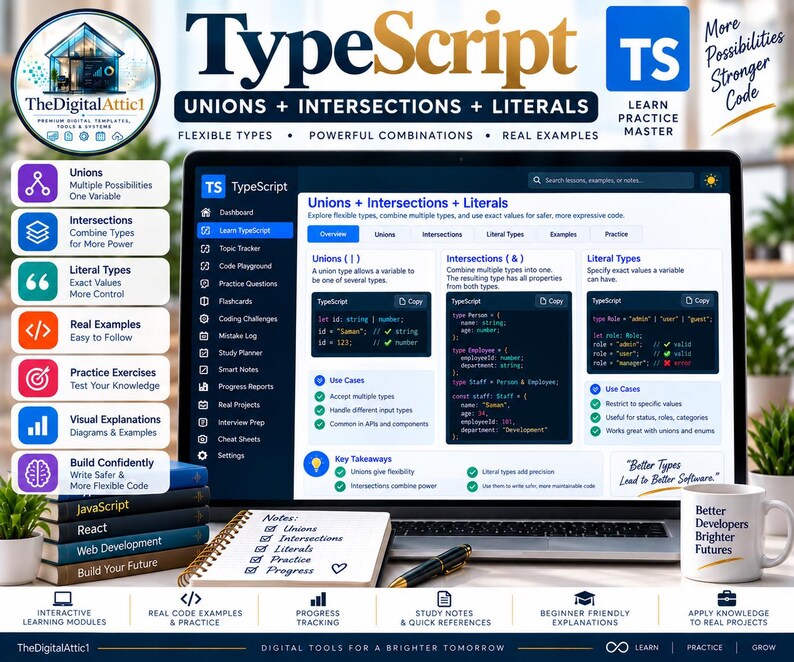Screen dimensions: 794x662
Task: Click the teal Literal Types quote icon
Action: click(38, 282)
